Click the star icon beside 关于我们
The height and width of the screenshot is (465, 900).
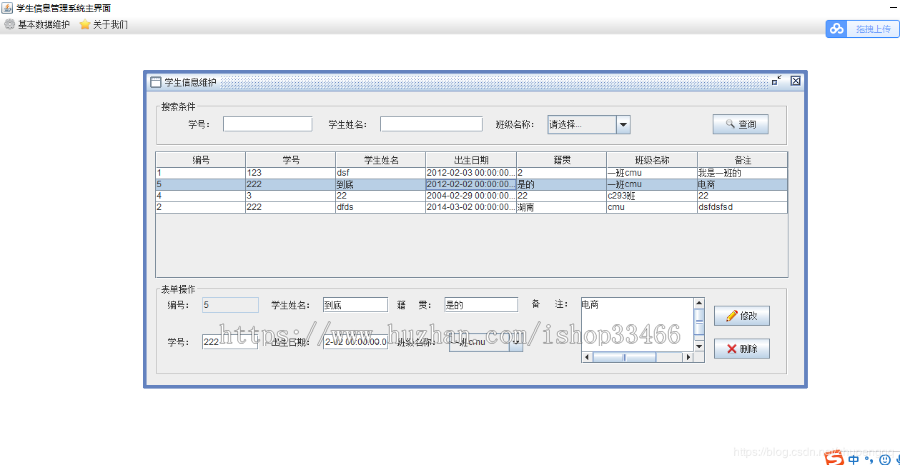click(x=85, y=25)
